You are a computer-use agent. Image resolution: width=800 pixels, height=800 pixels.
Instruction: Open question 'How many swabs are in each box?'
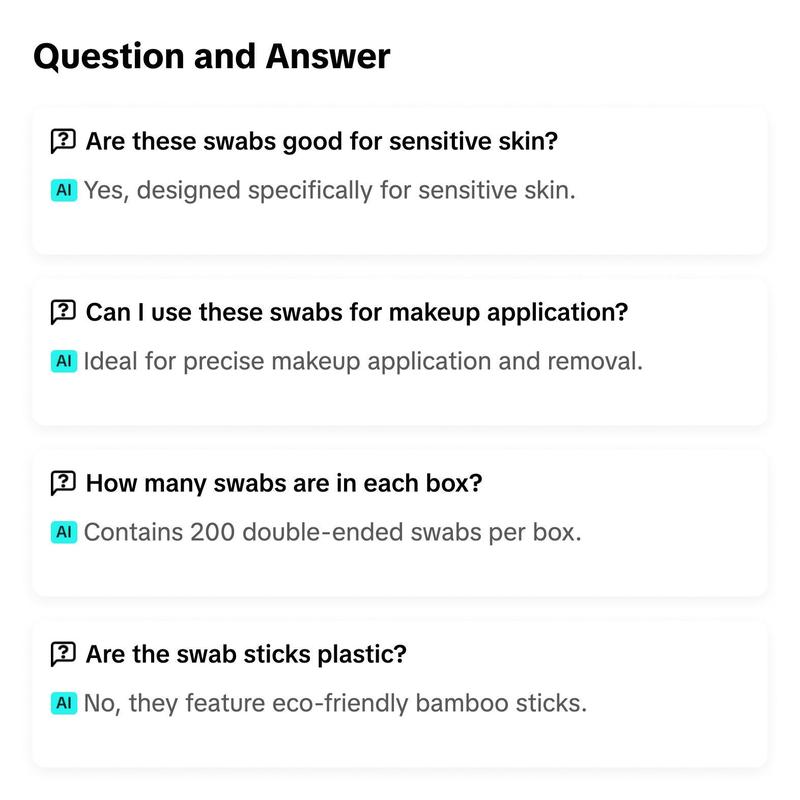[x=284, y=483]
